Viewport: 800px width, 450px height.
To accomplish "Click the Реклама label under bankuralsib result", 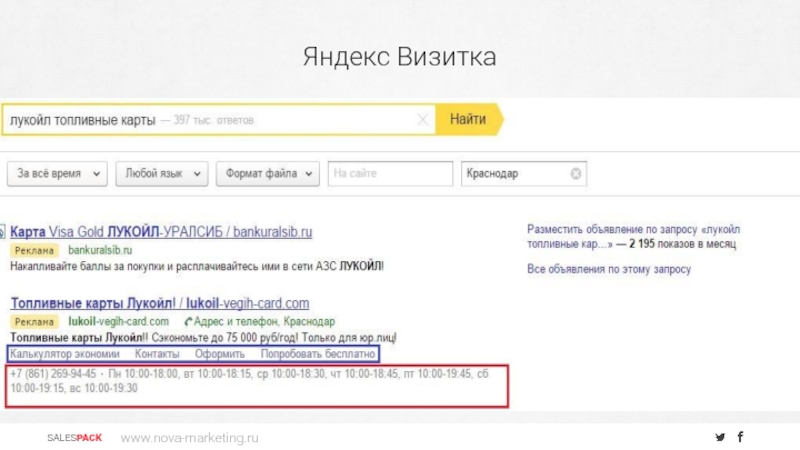I will [x=34, y=251].
